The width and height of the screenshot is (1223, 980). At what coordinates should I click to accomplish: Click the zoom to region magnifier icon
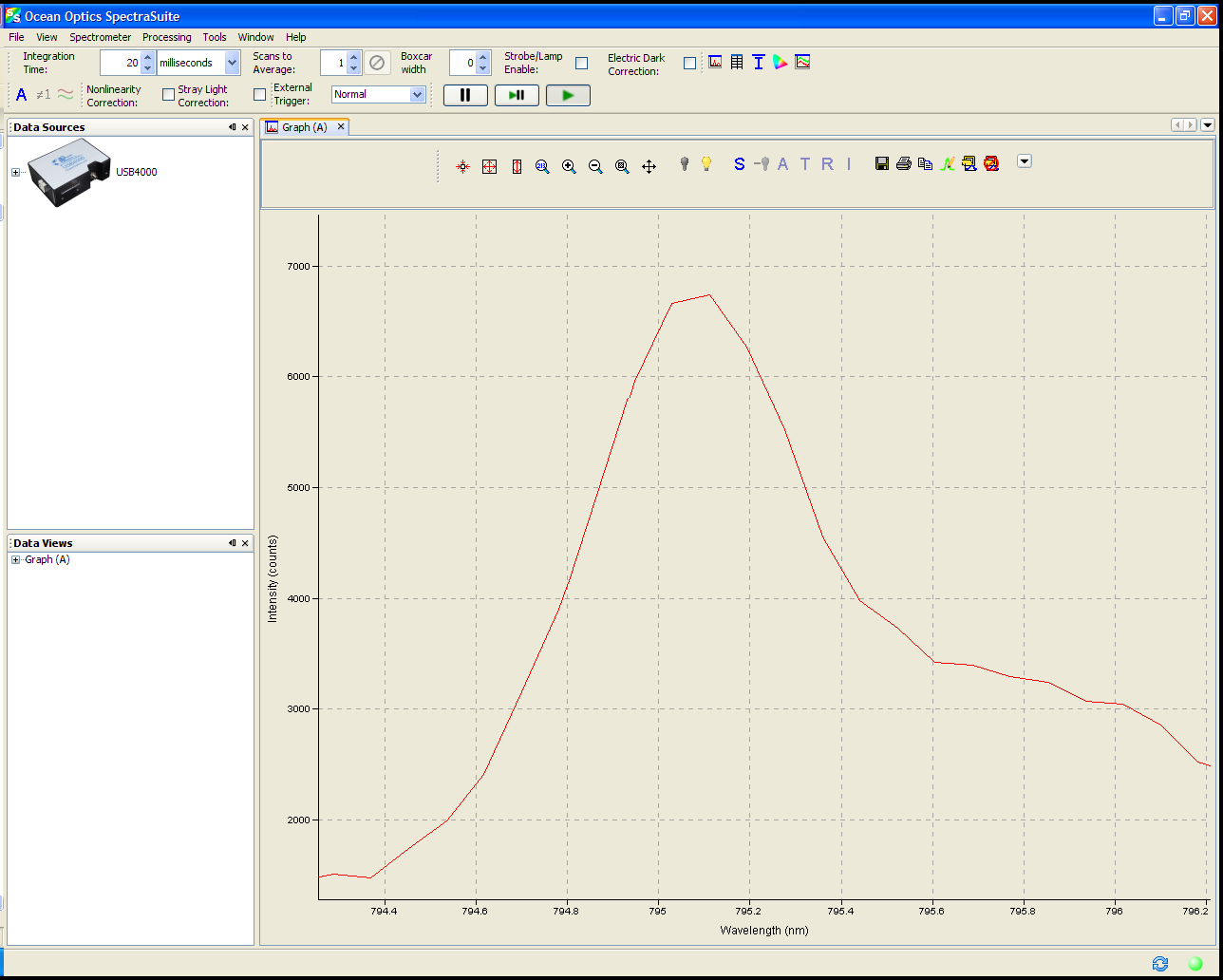[622, 166]
